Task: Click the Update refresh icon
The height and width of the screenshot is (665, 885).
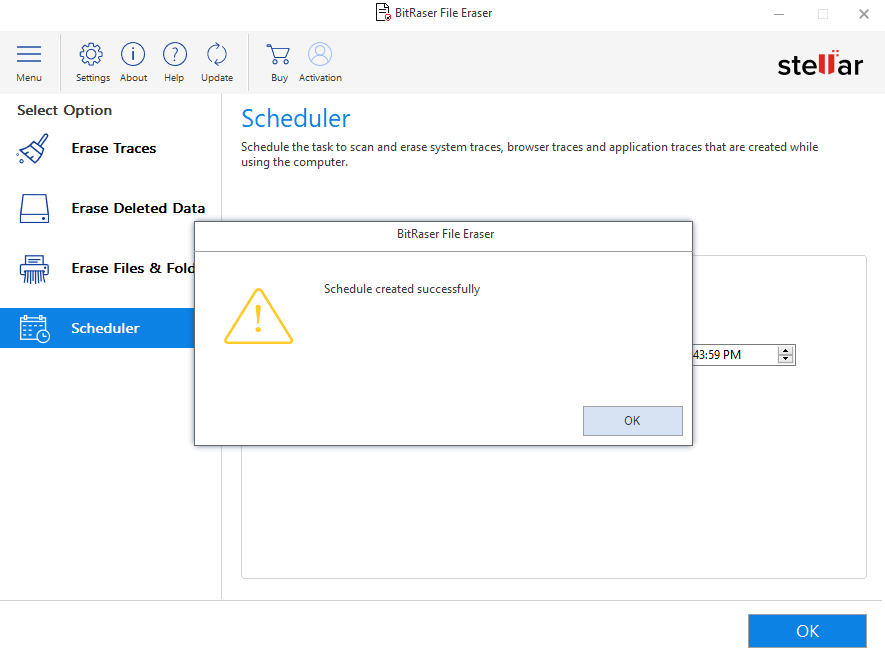Action: tap(216, 62)
